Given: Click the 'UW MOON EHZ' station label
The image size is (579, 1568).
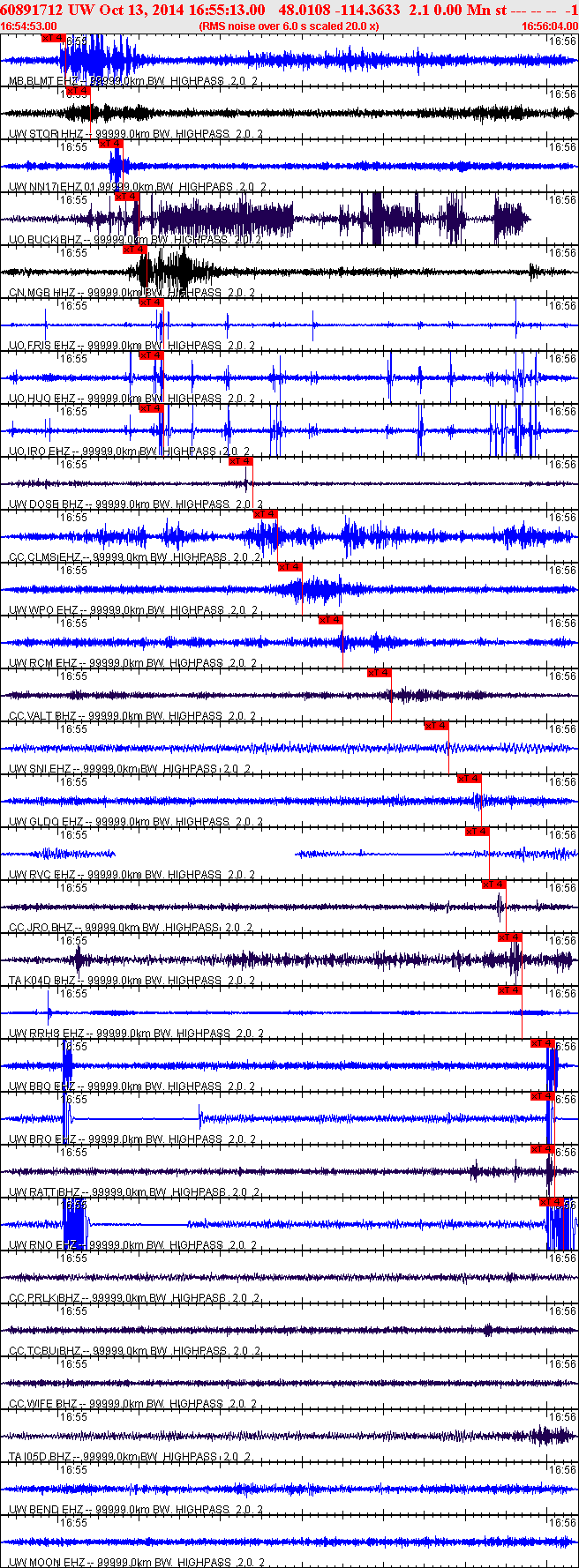Looking at the screenshot, I should [x=46, y=1563].
